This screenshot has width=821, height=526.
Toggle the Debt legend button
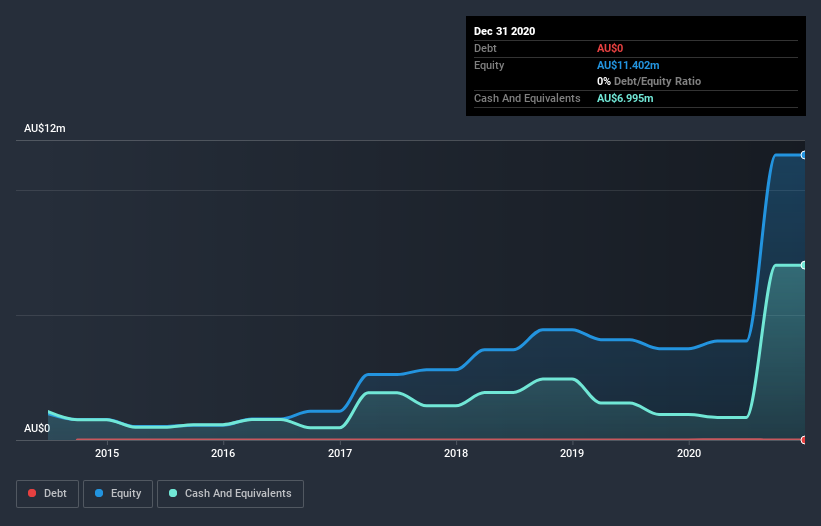tap(47, 494)
